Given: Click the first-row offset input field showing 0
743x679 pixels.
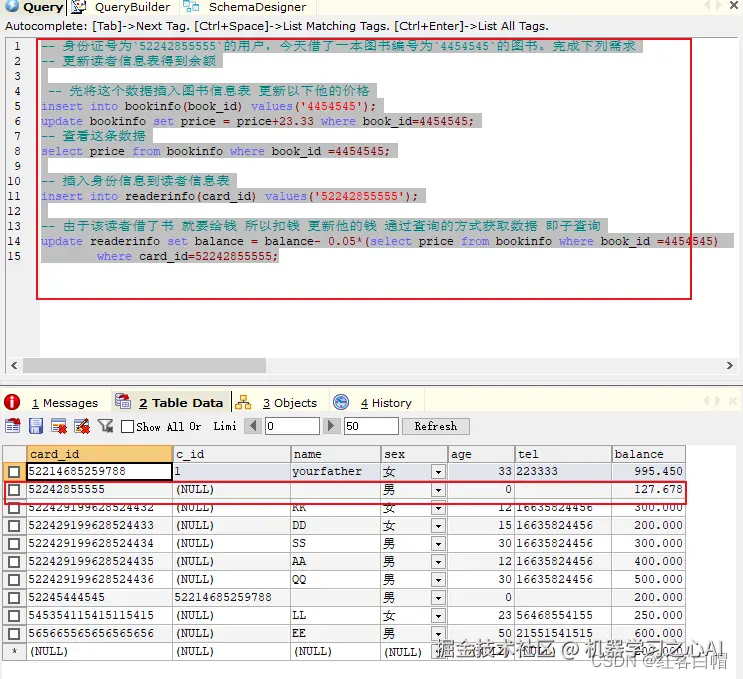Looking at the screenshot, I should coord(292,426).
